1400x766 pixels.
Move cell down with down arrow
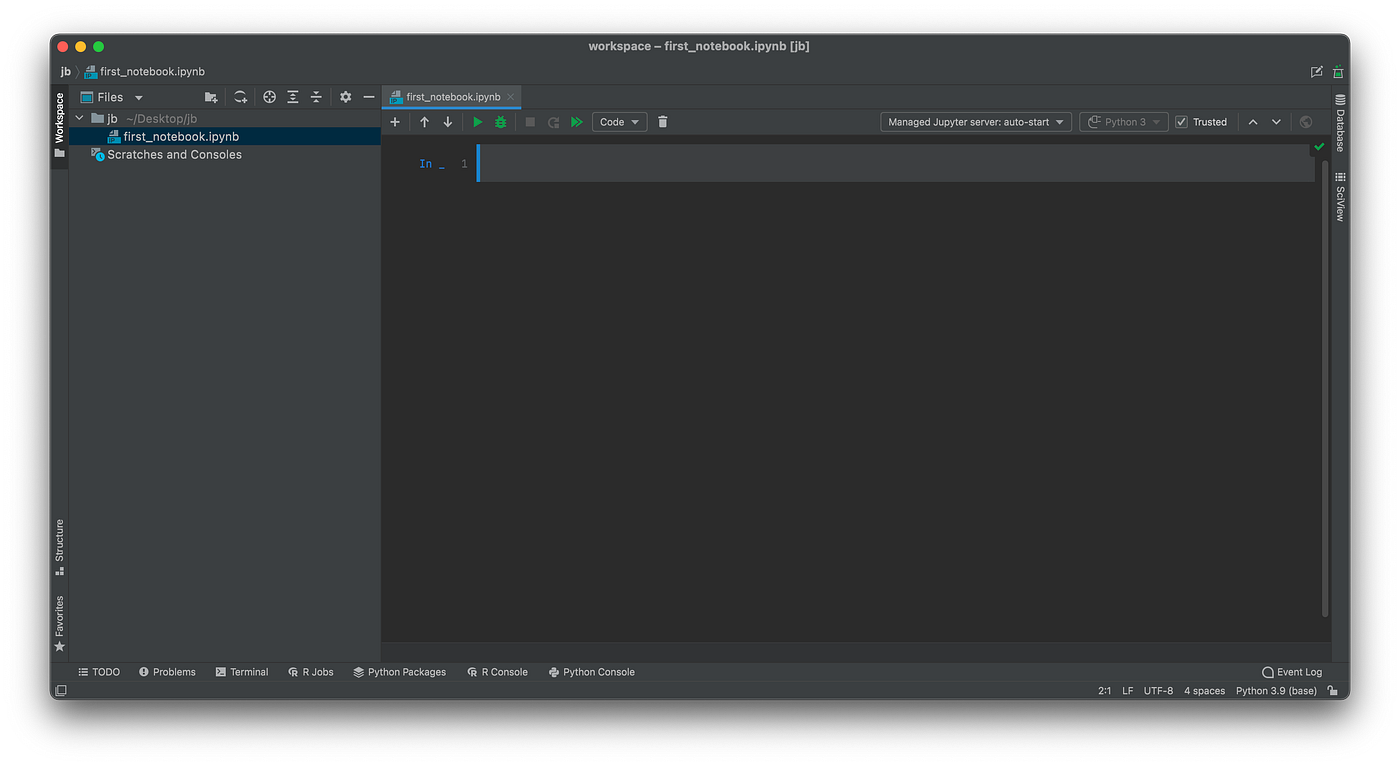tap(448, 122)
